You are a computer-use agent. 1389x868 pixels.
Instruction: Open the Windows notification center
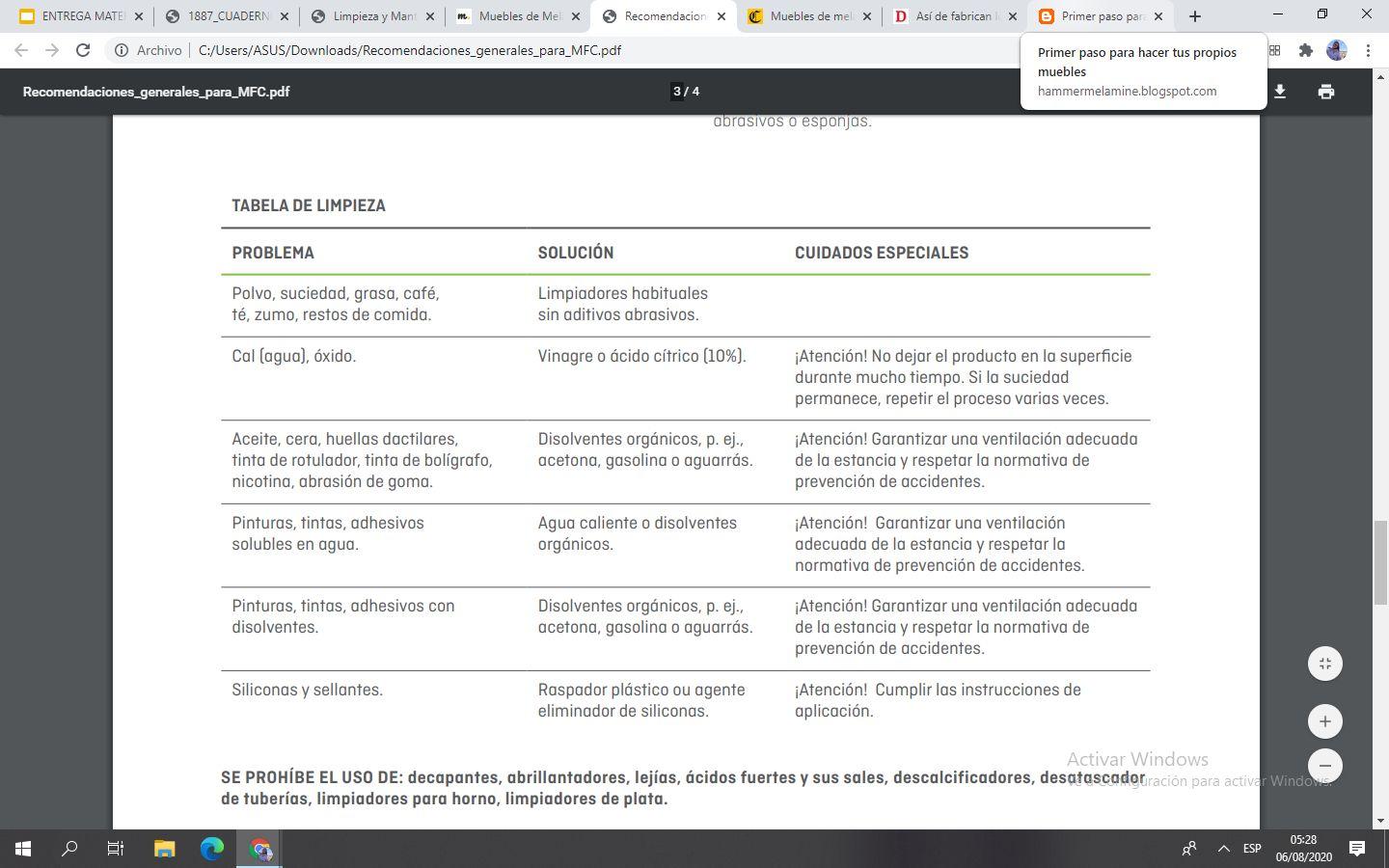click(x=1357, y=849)
